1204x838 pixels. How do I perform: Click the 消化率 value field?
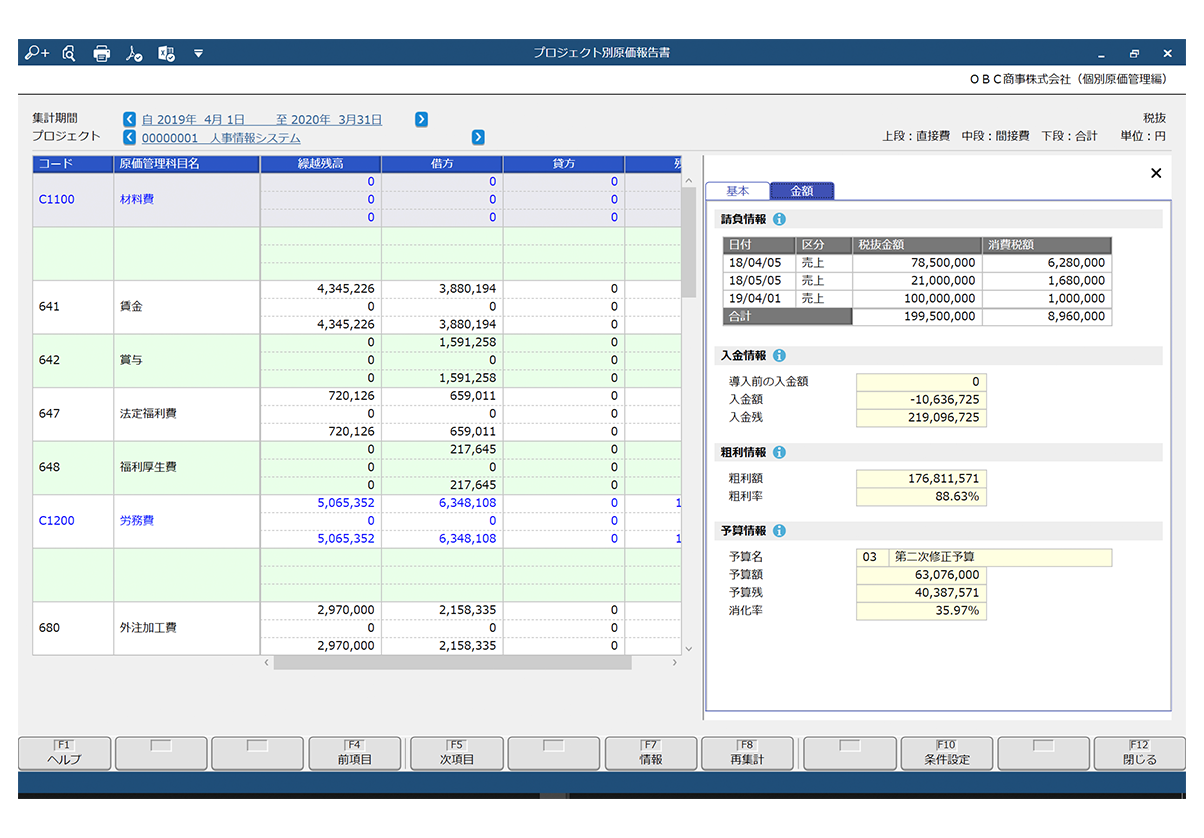[x=921, y=611]
